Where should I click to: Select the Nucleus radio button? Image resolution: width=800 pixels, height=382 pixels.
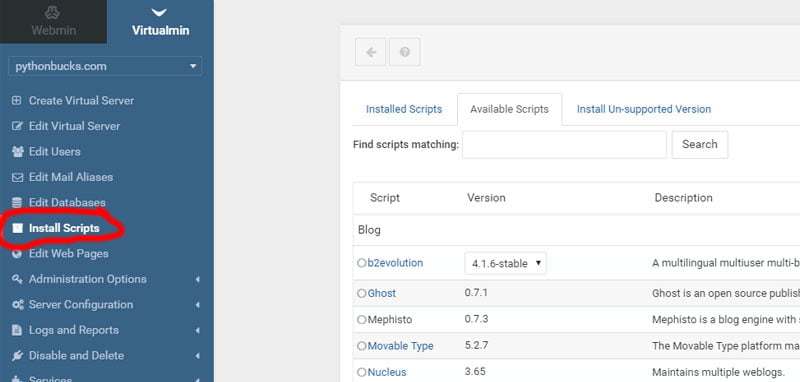[x=362, y=372]
